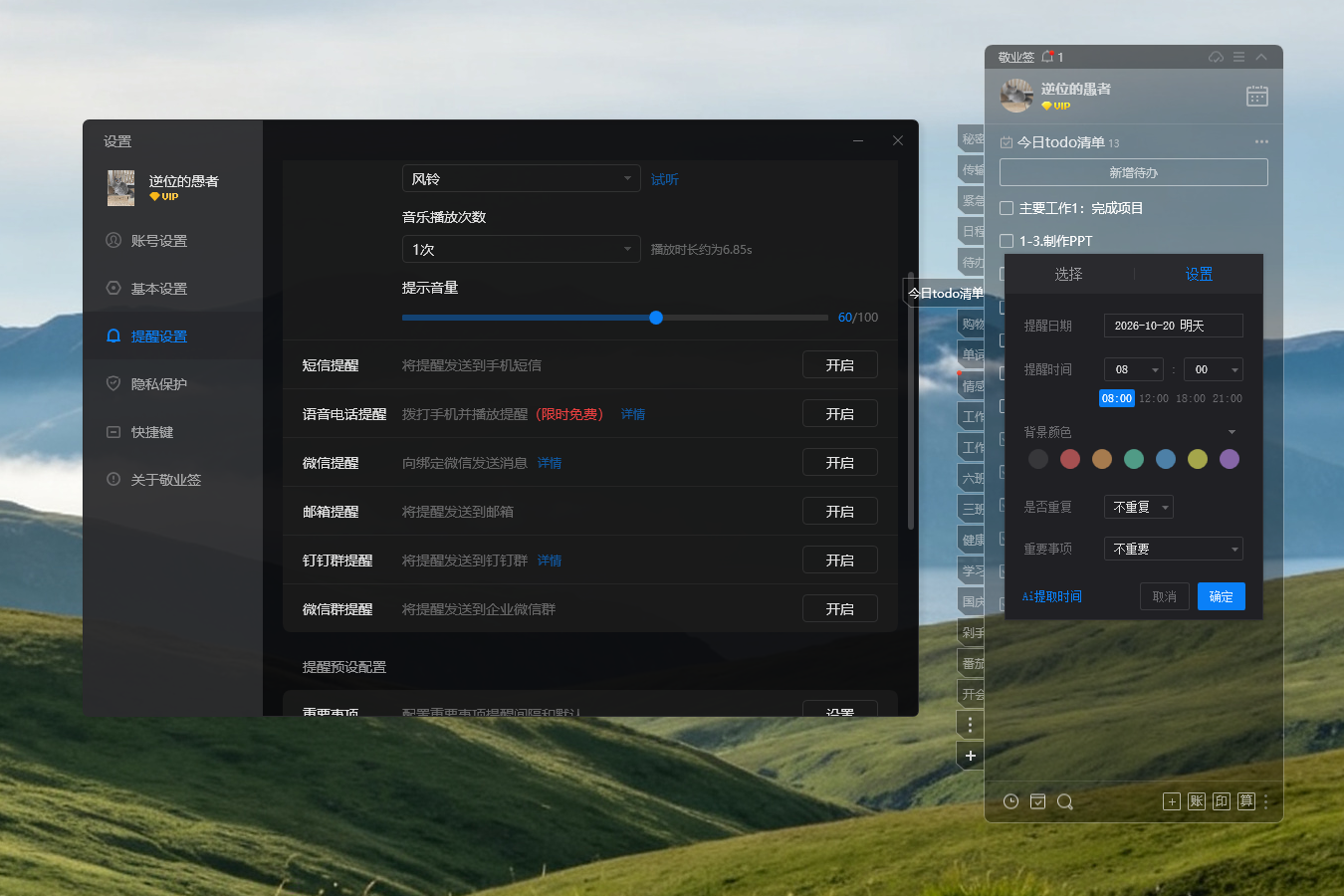The height and width of the screenshot is (896, 1344).
Task: Turn on 邮箱提醒 with its 开启 button
Action: click(x=840, y=512)
